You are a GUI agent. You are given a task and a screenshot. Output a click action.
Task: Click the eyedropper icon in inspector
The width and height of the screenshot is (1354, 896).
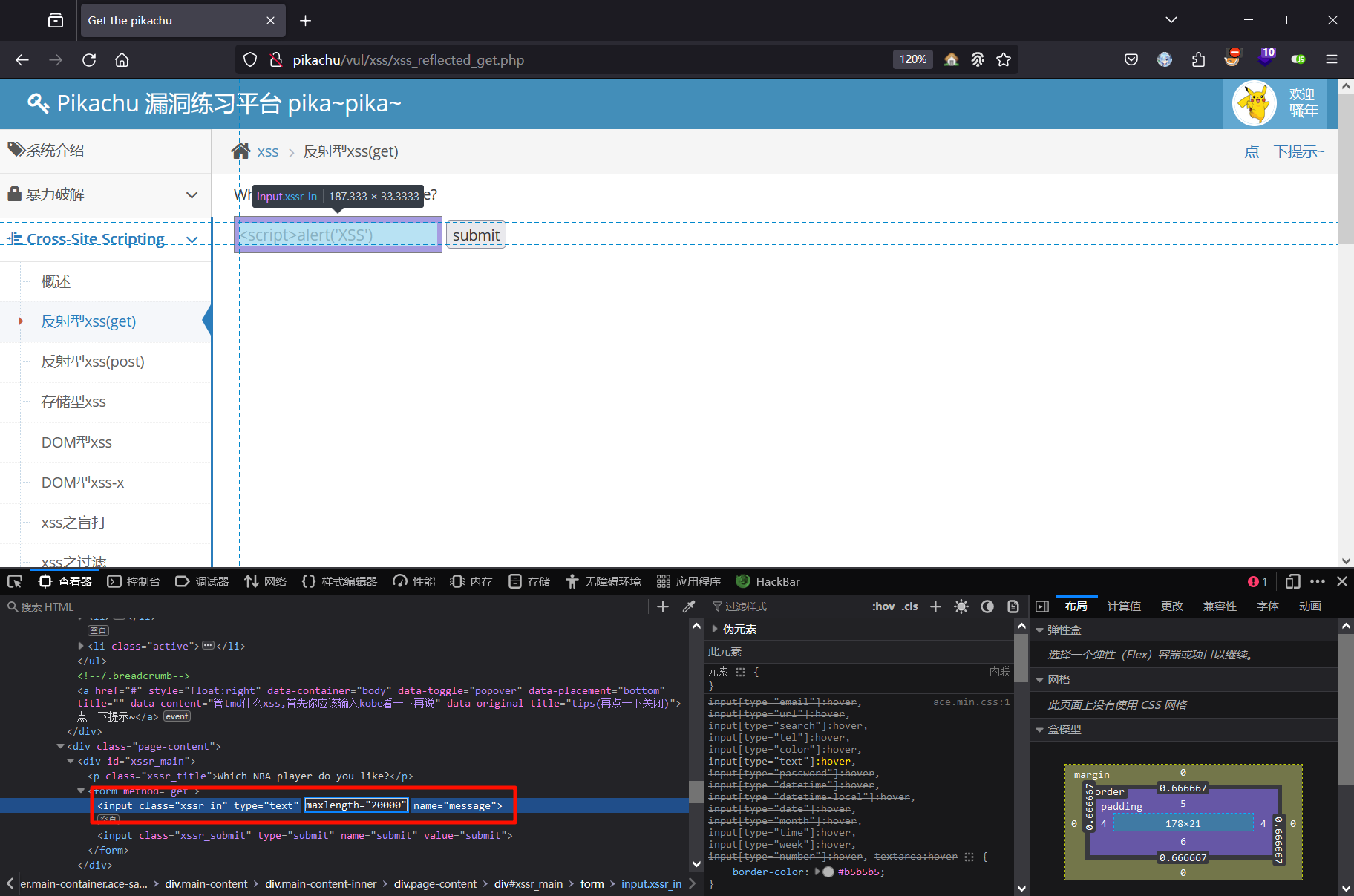click(689, 606)
